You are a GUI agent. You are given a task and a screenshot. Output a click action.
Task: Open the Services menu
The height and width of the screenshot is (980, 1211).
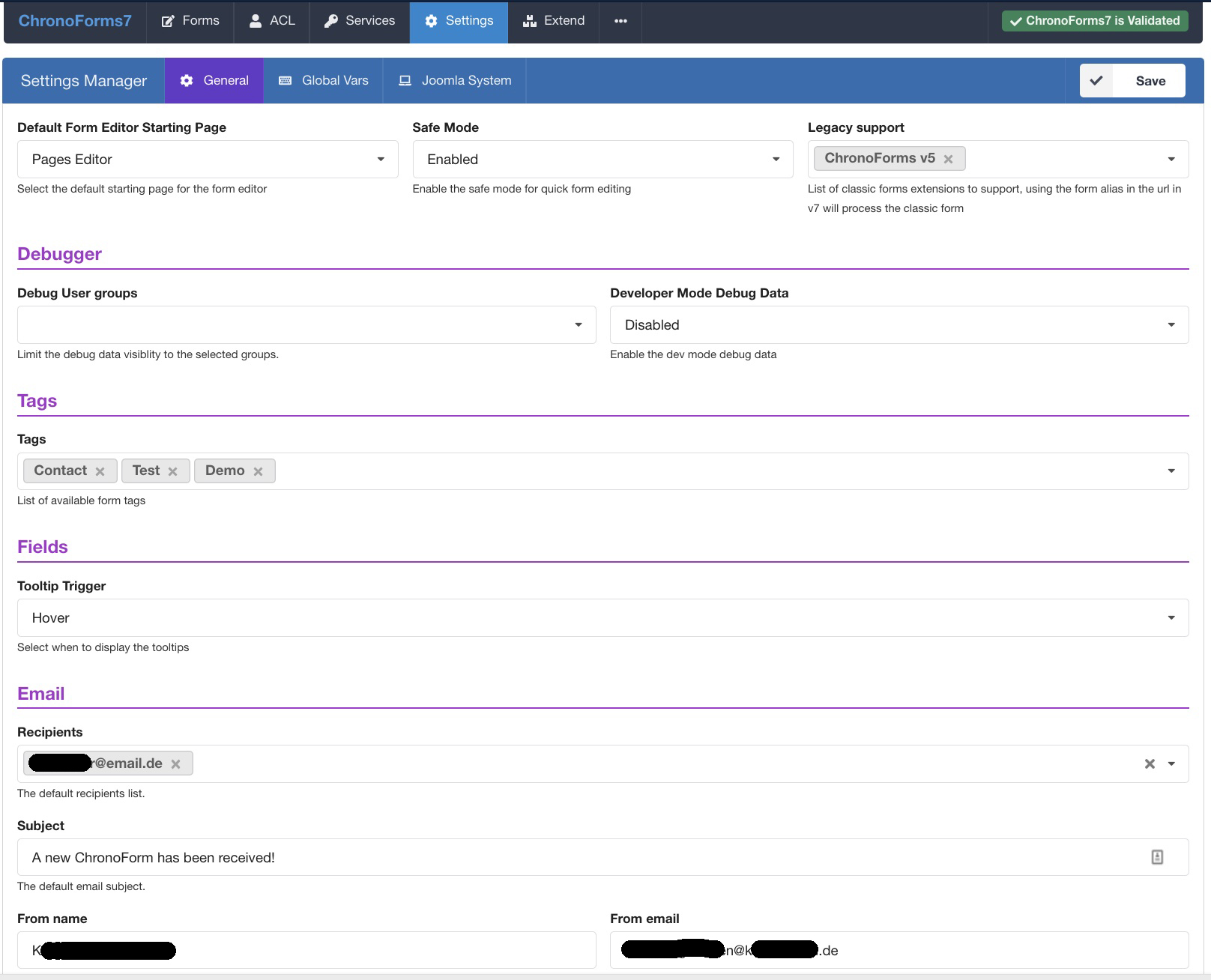360,21
